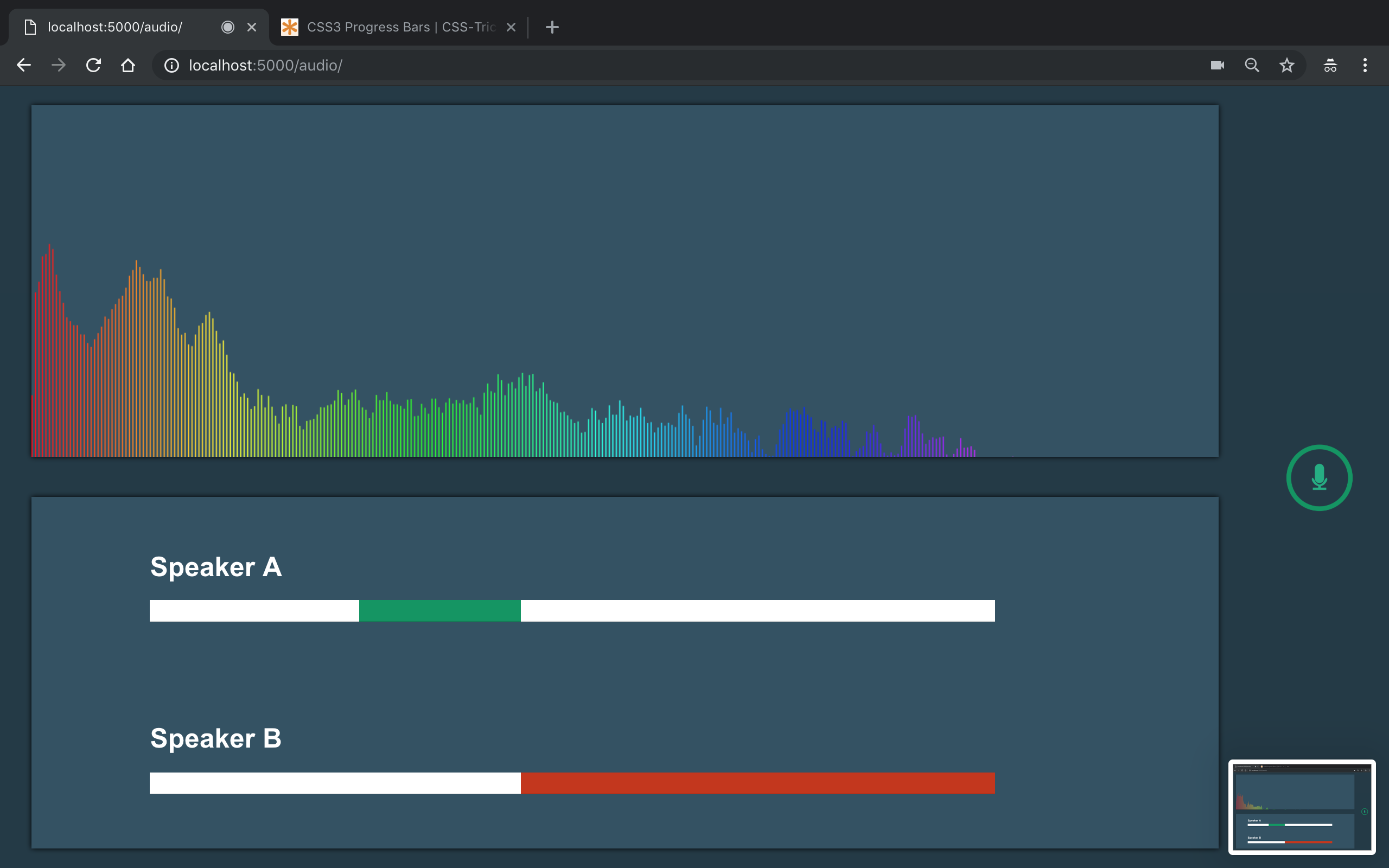Toggle the green microphone record button
This screenshot has height=868, width=1389.
[x=1319, y=477]
